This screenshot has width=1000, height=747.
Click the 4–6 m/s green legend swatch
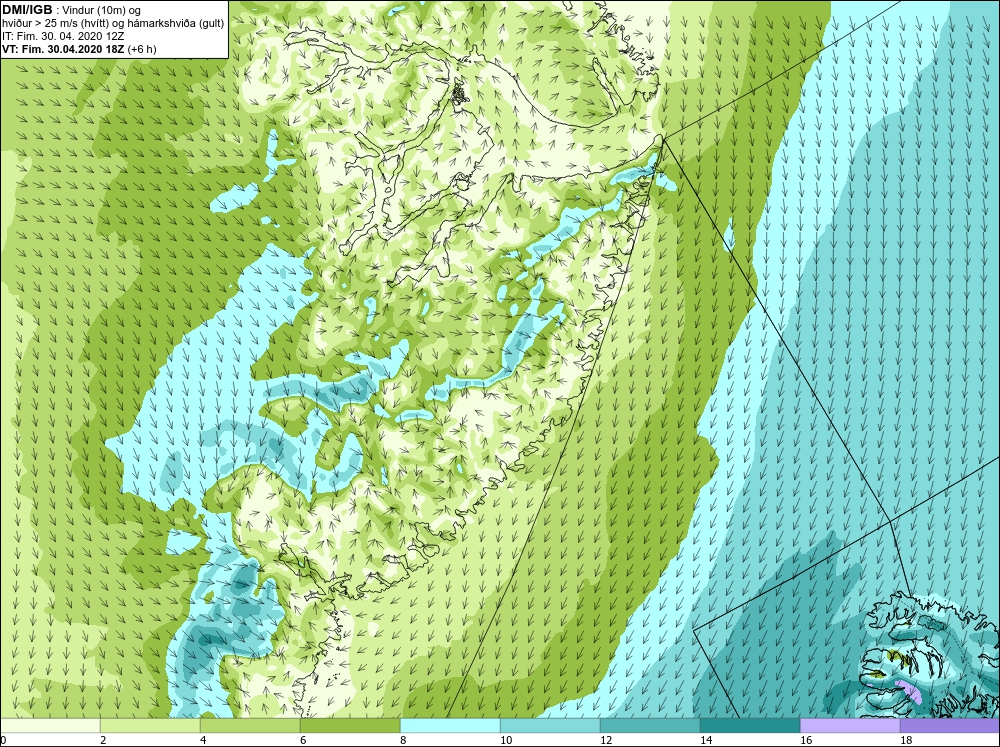click(x=250, y=726)
